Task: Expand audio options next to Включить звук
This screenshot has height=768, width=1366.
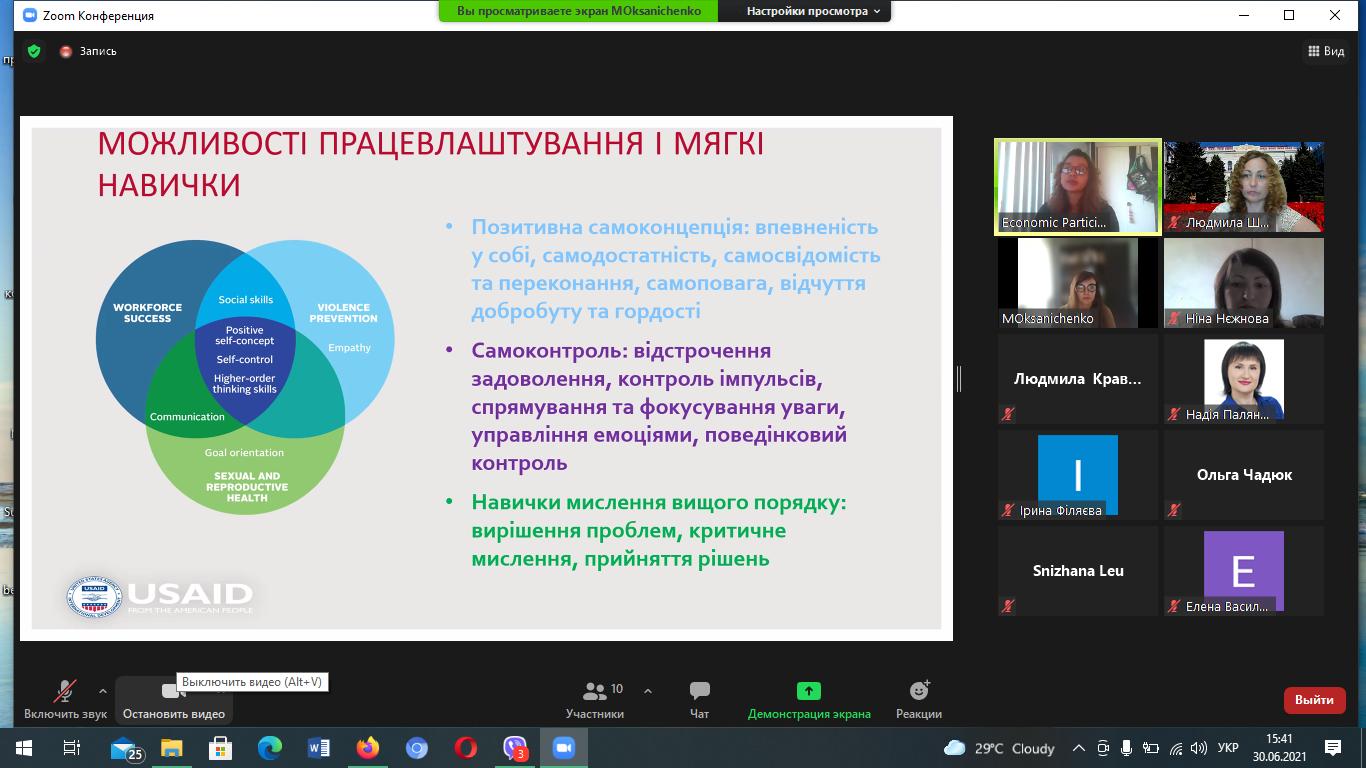Action: [103, 690]
